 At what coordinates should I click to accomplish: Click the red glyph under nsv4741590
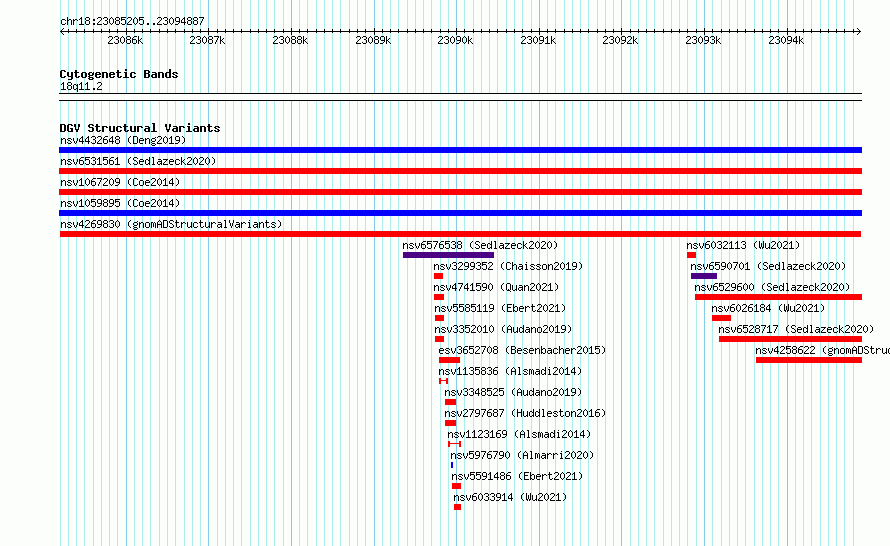tap(439, 297)
